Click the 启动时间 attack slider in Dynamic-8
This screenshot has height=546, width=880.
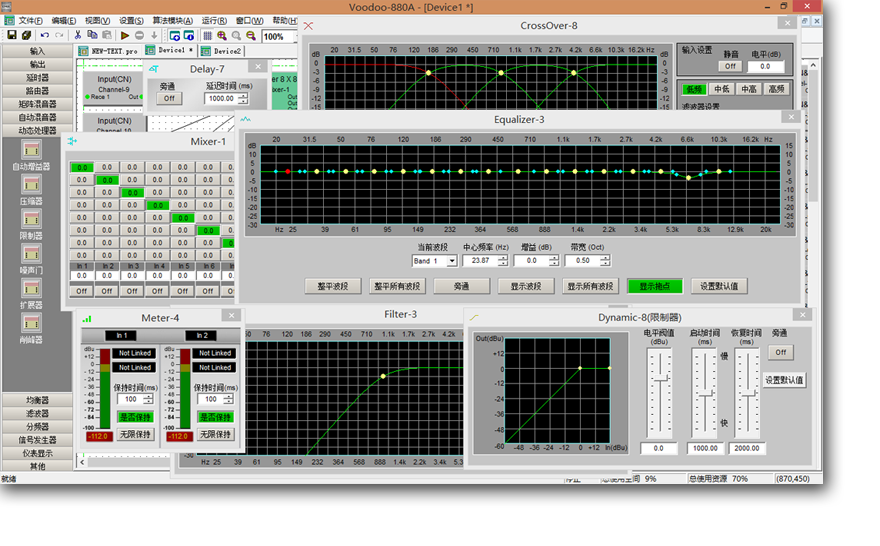703,394
